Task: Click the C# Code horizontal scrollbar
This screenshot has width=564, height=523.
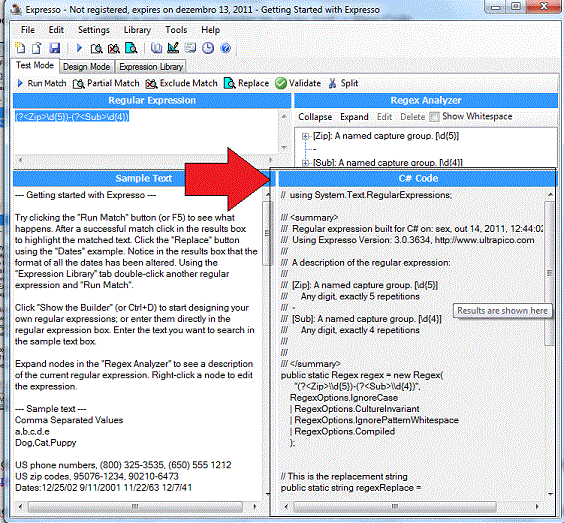Action: (x=411, y=506)
